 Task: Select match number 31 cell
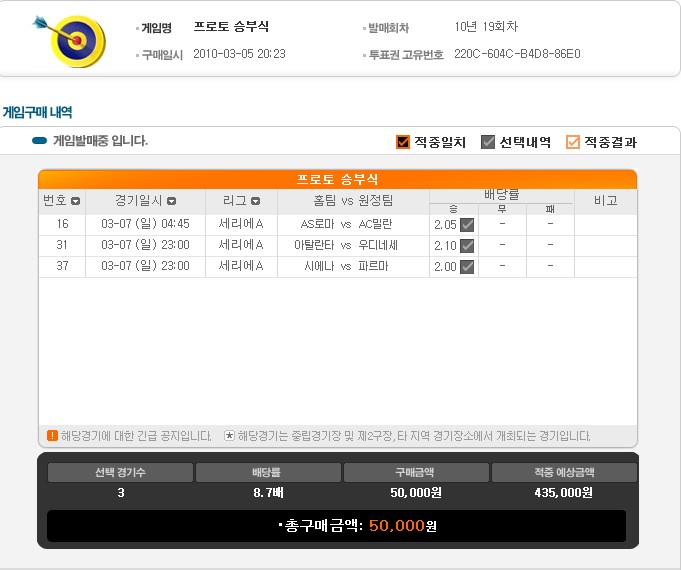pyautogui.click(x=62, y=245)
